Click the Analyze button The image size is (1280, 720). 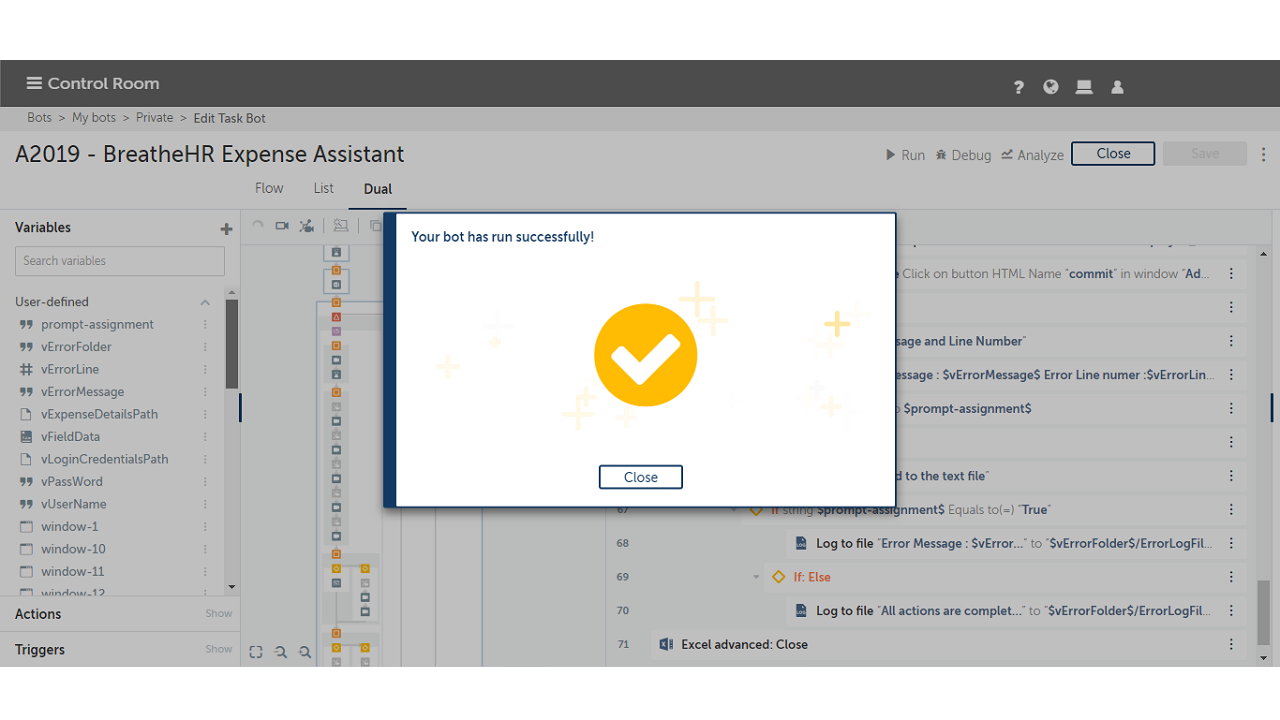pos(1033,155)
